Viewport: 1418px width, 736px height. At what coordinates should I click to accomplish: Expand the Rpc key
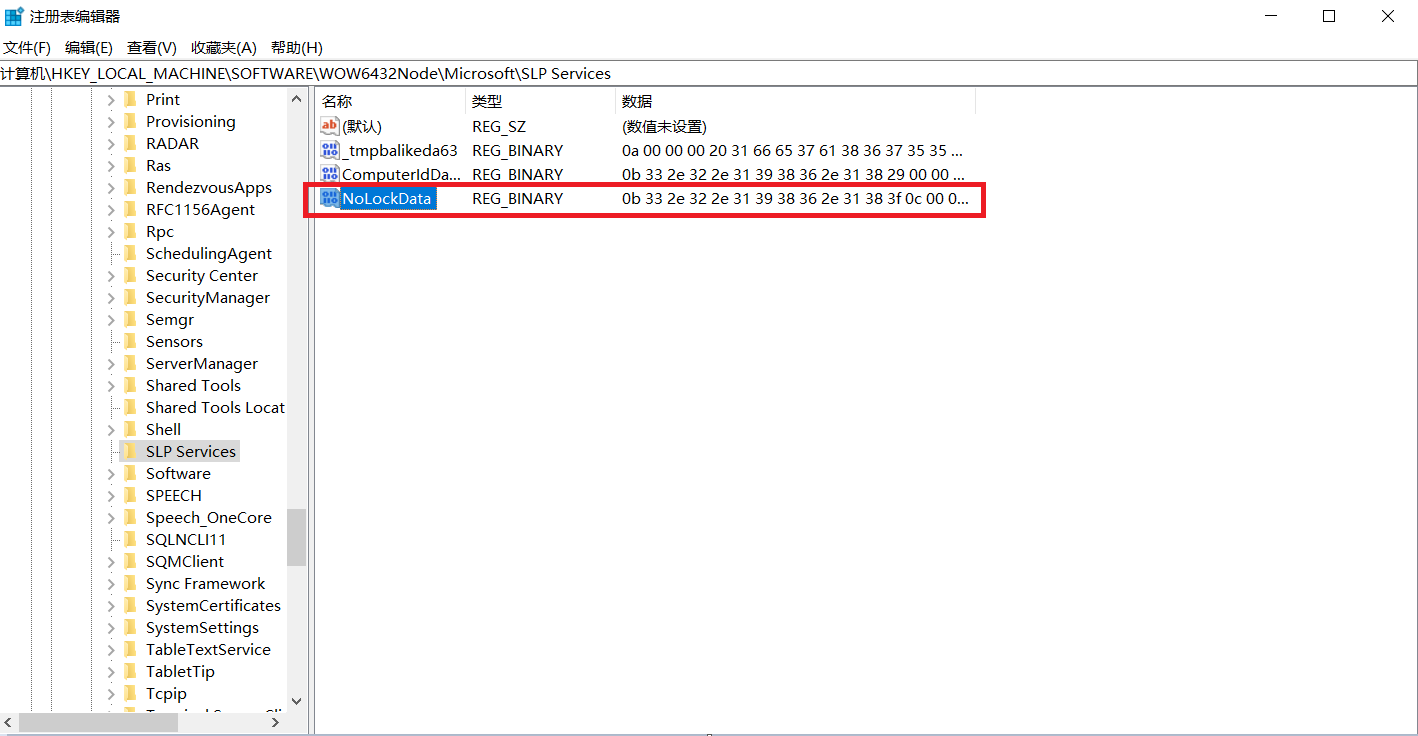[111, 232]
